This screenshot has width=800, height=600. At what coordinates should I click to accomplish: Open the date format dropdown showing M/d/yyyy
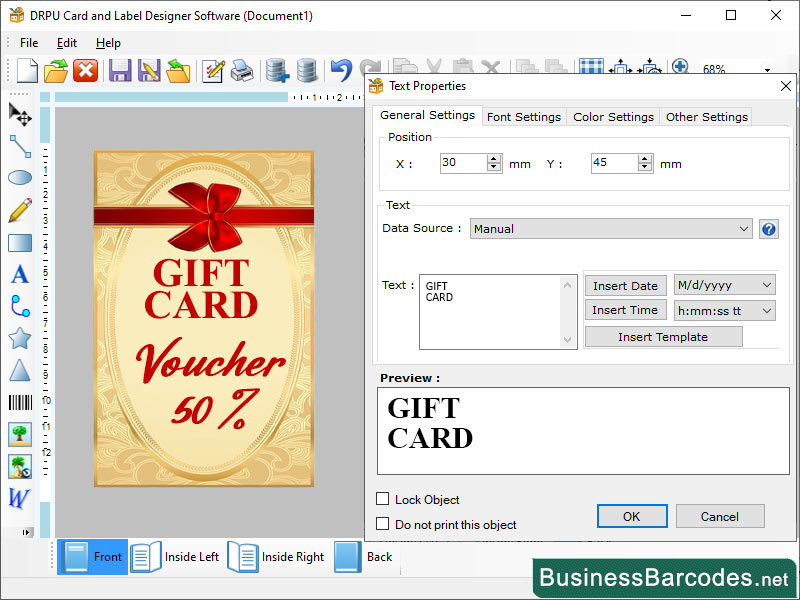[x=725, y=285]
